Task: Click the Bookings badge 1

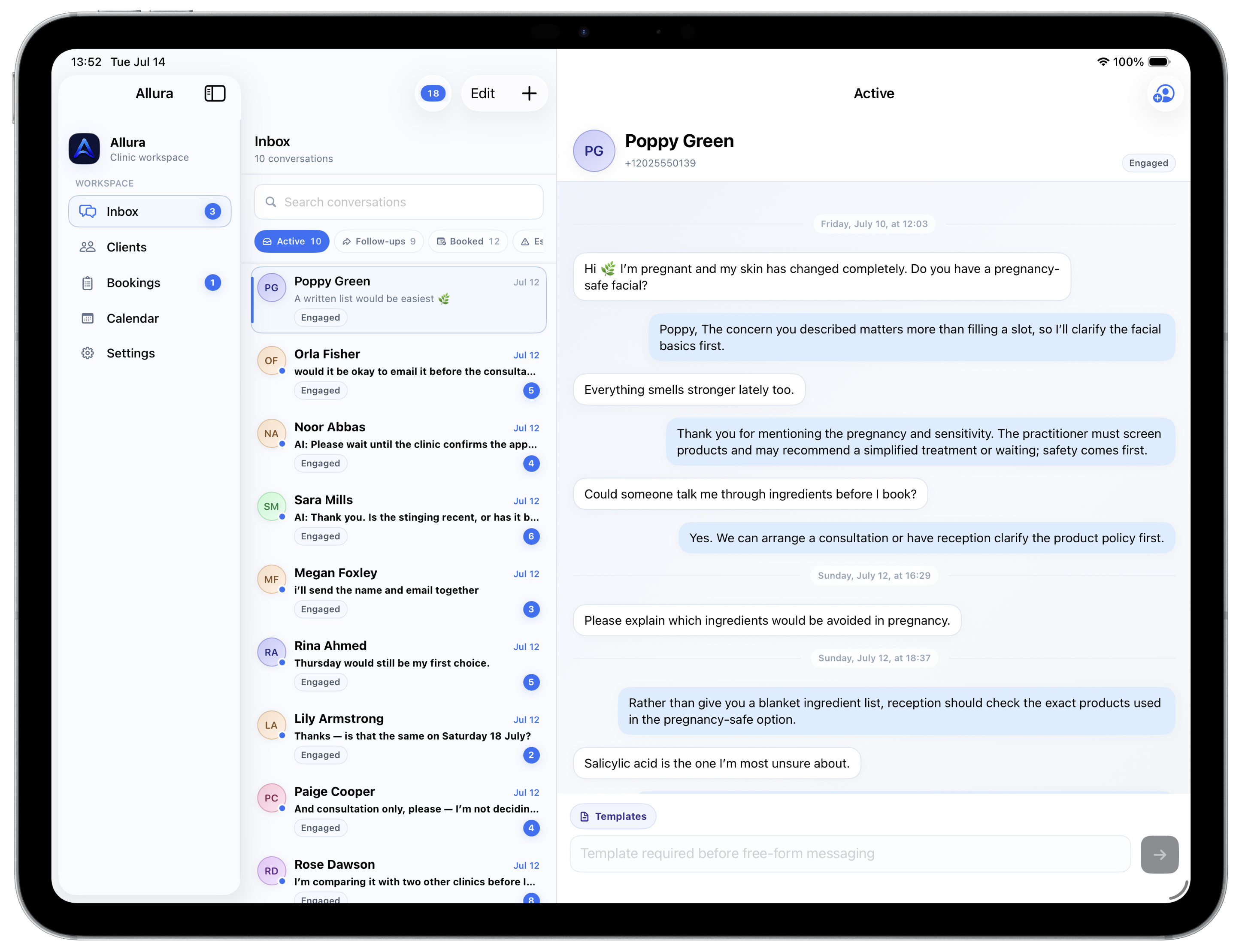Action: click(212, 283)
